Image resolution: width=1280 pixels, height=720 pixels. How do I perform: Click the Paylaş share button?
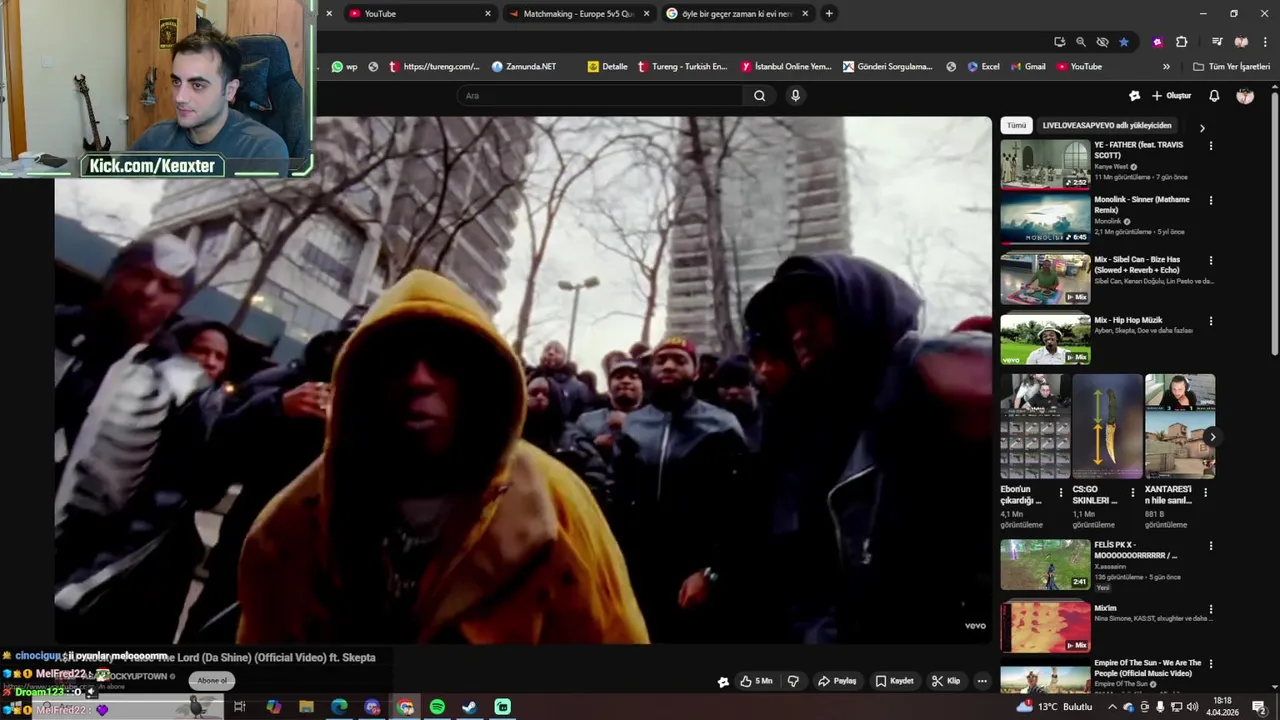[837, 681]
